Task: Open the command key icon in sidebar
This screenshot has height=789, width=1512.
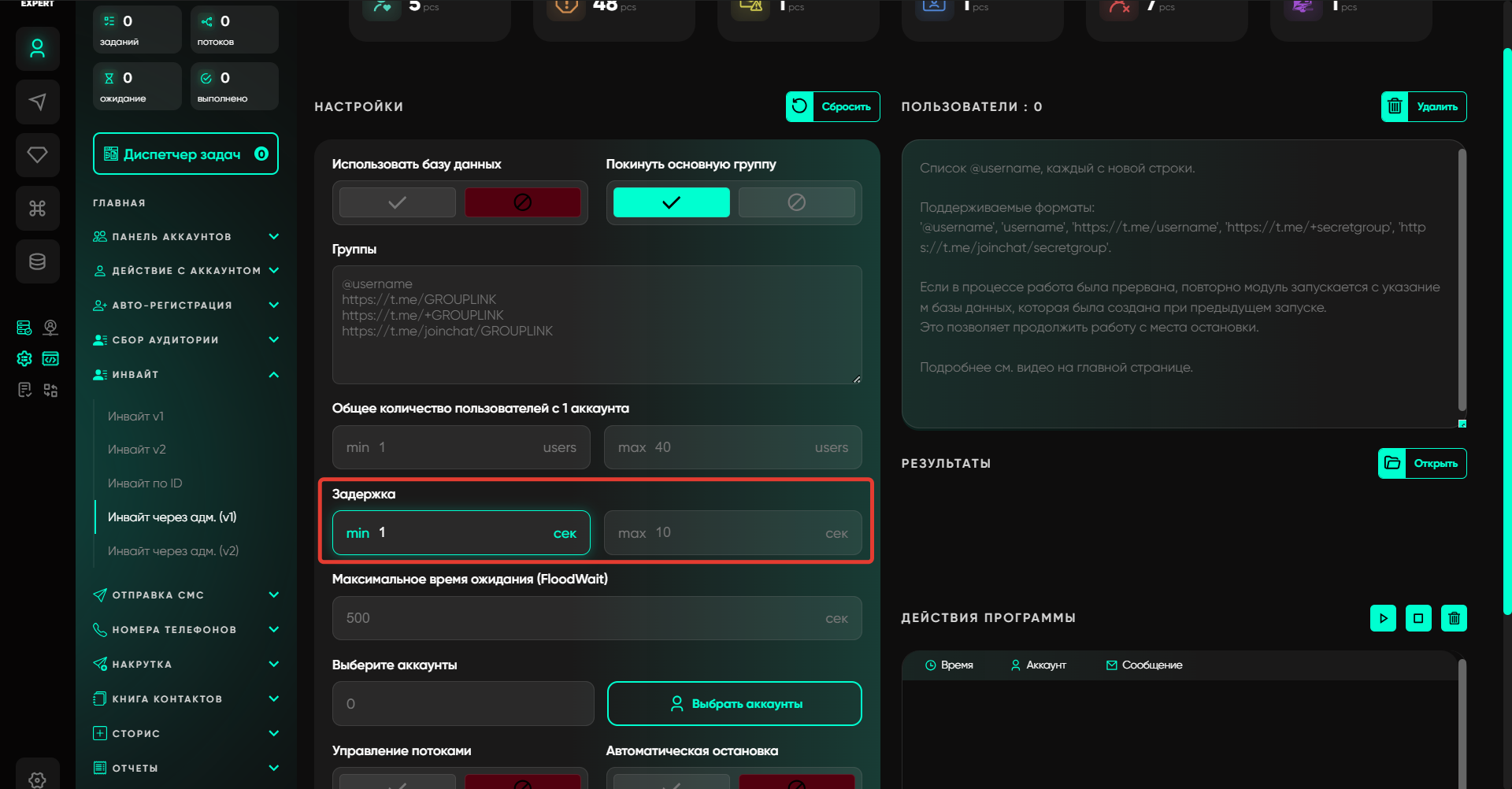Action: [x=37, y=209]
